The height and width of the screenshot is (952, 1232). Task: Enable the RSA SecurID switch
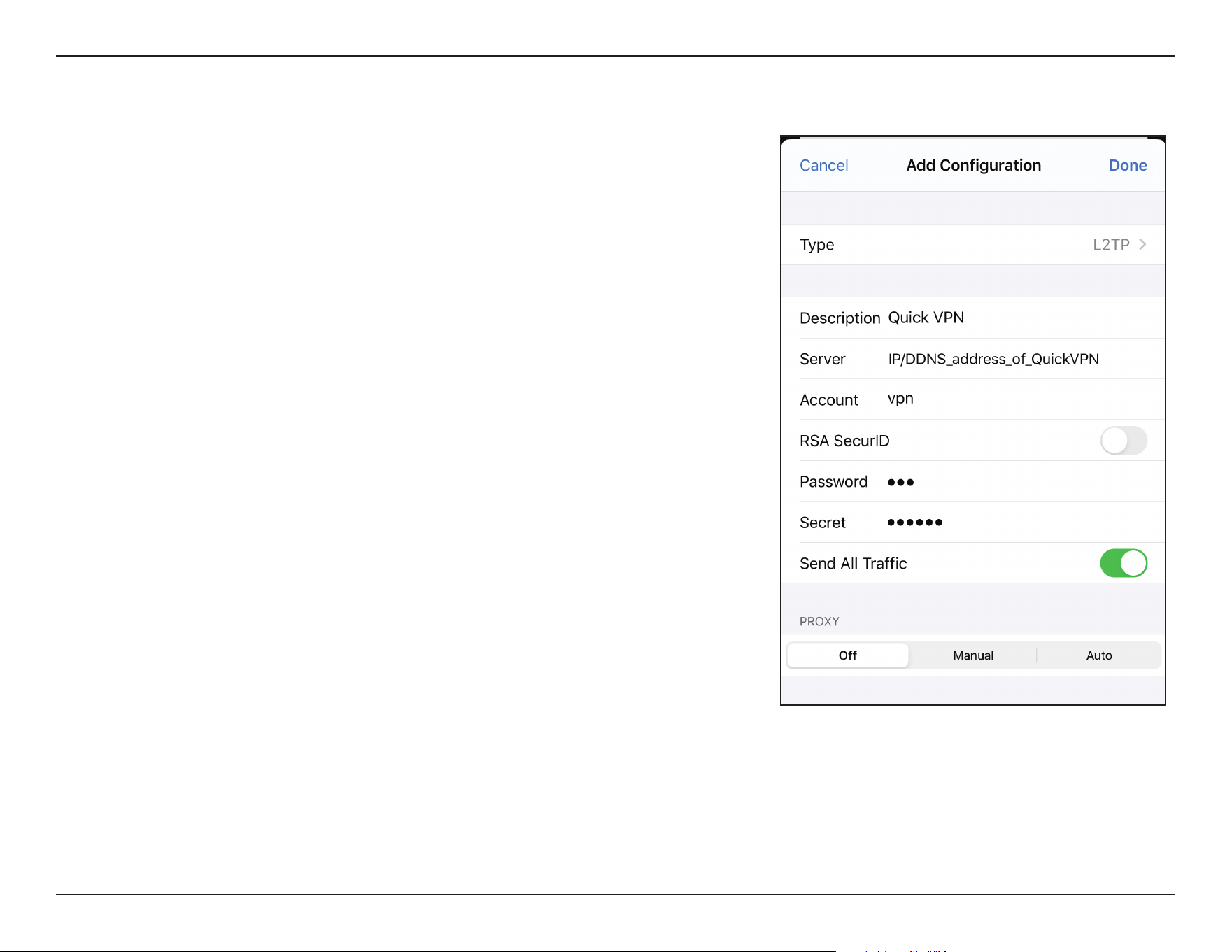pos(1124,441)
